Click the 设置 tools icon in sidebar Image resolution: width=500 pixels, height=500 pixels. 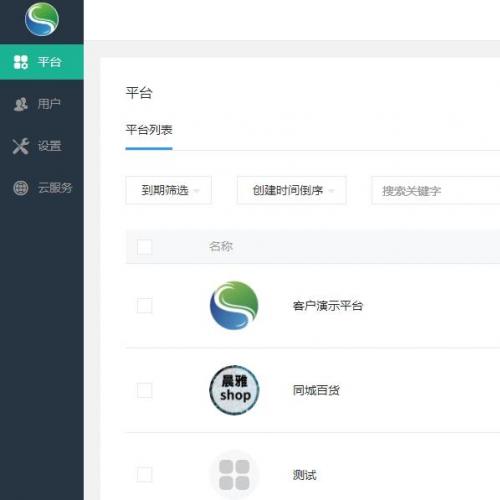pyautogui.click(x=21, y=146)
